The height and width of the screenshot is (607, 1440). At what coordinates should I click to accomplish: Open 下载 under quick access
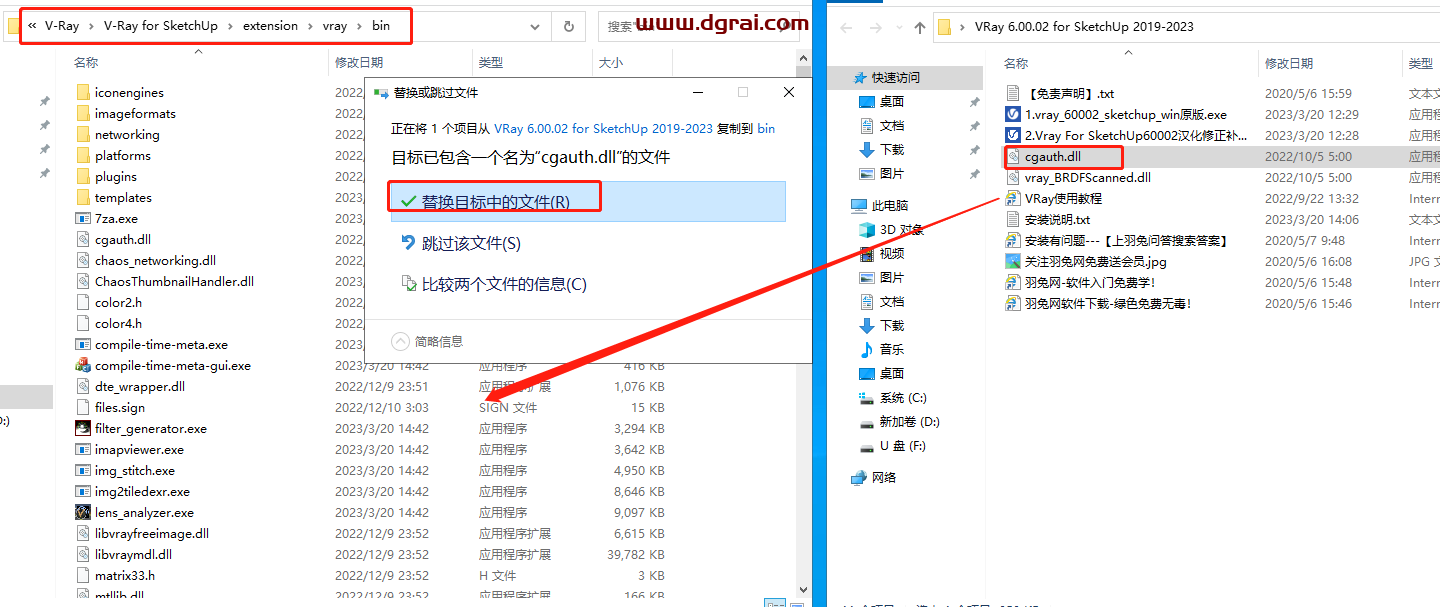(891, 149)
